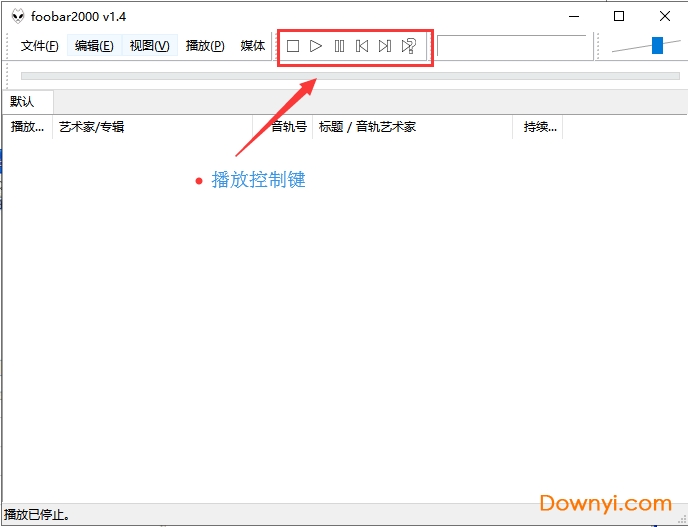
Task: Click the 持续... column header
Action: tap(538, 127)
